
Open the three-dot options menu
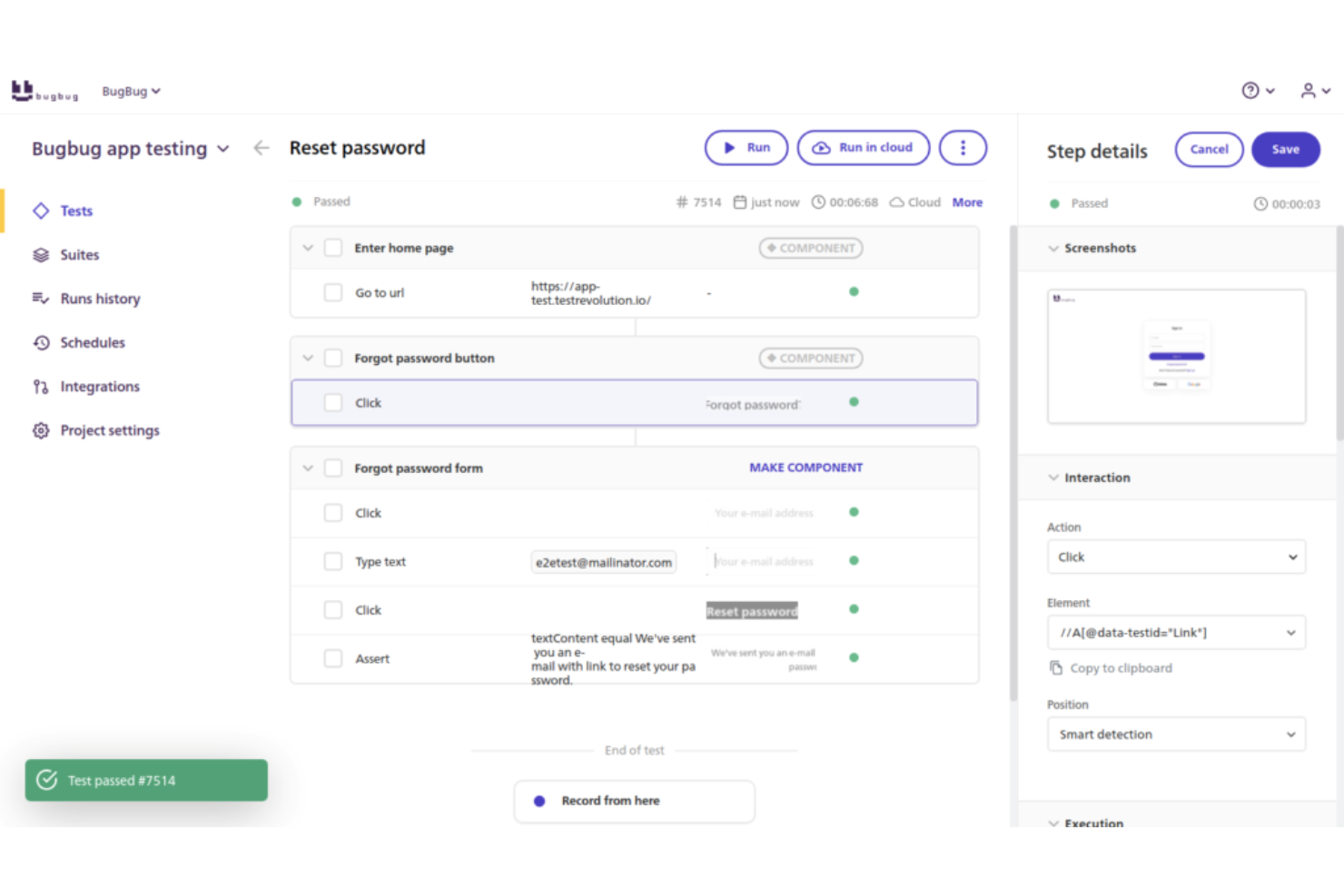pyautogui.click(x=963, y=147)
